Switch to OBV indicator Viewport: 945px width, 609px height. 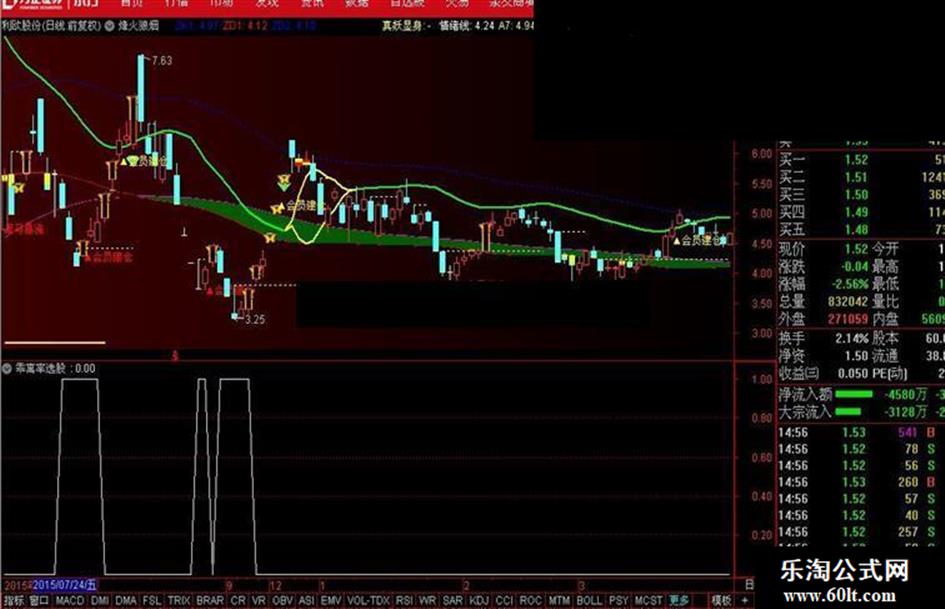(282, 601)
